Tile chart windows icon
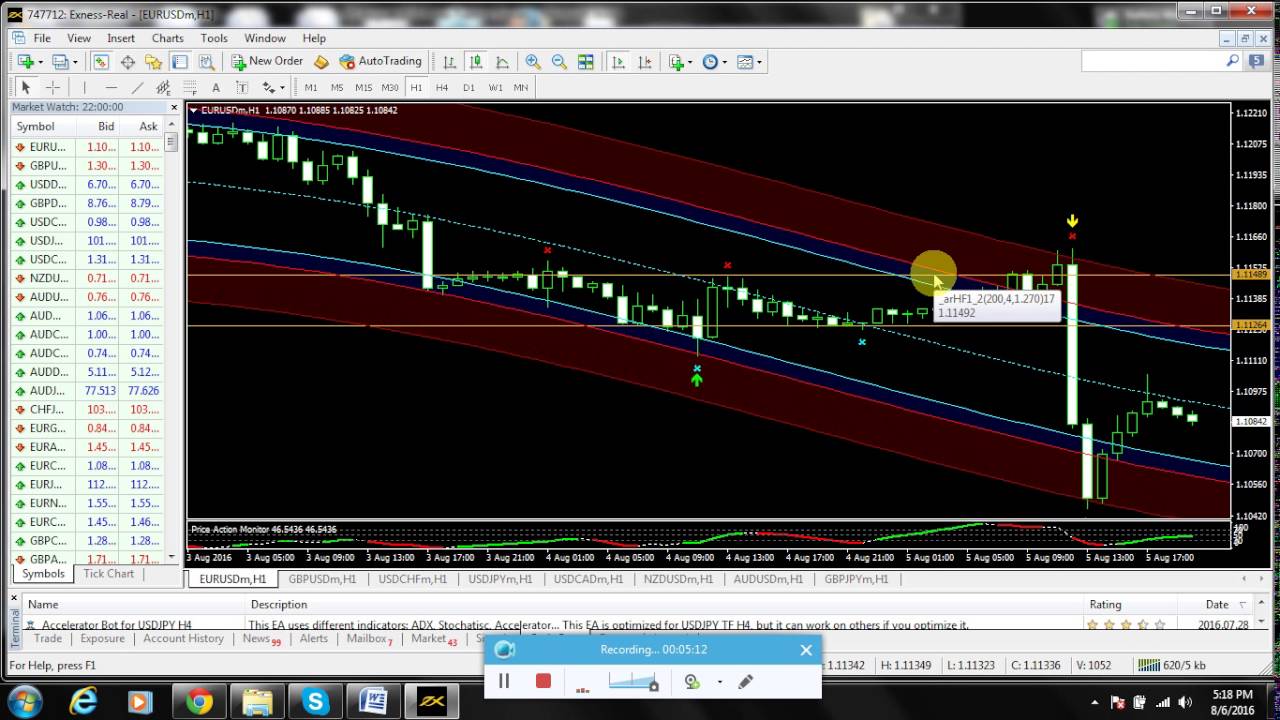 tap(585, 62)
